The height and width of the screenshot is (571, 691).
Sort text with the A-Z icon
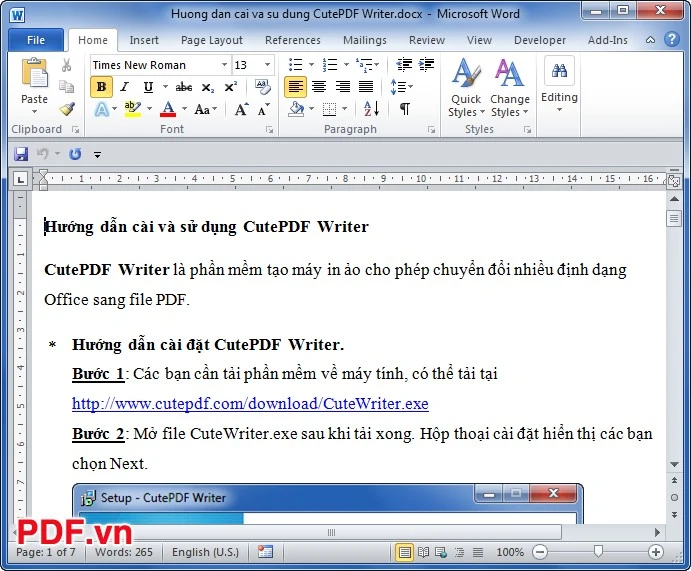coord(372,108)
